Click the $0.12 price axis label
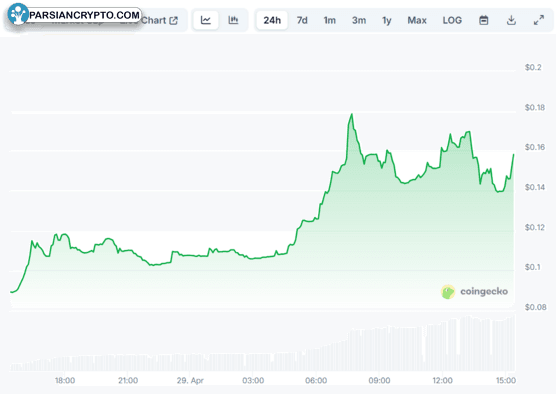The image size is (556, 394). [535, 227]
